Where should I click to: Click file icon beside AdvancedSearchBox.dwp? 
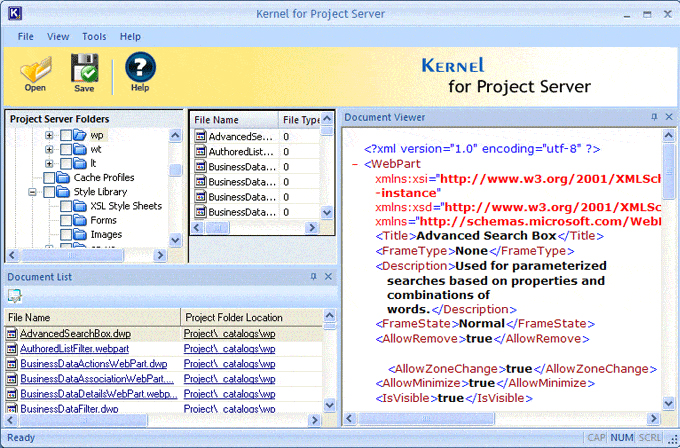coord(12,334)
